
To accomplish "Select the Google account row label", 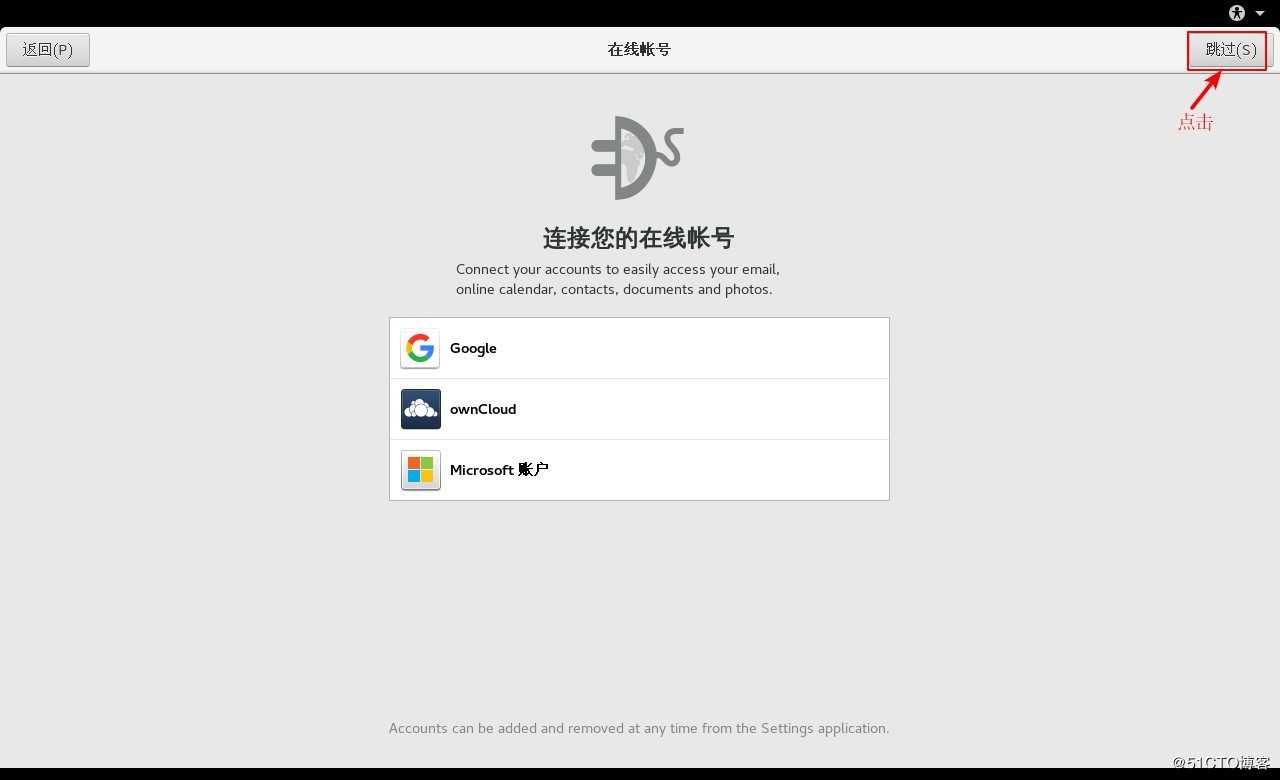I will (x=473, y=348).
